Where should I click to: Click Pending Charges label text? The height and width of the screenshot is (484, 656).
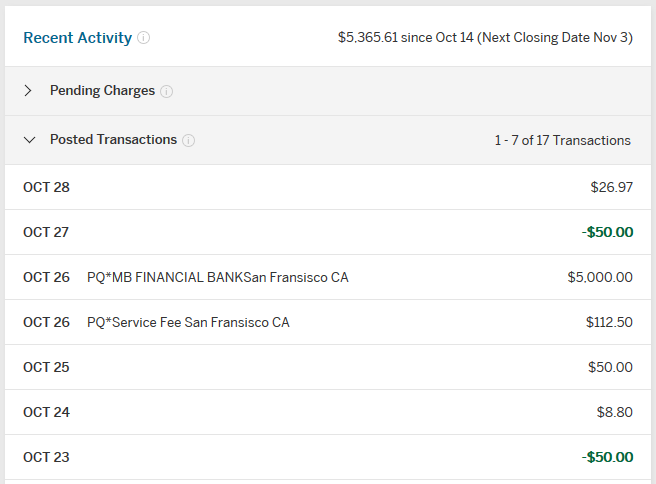click(102, 90)
